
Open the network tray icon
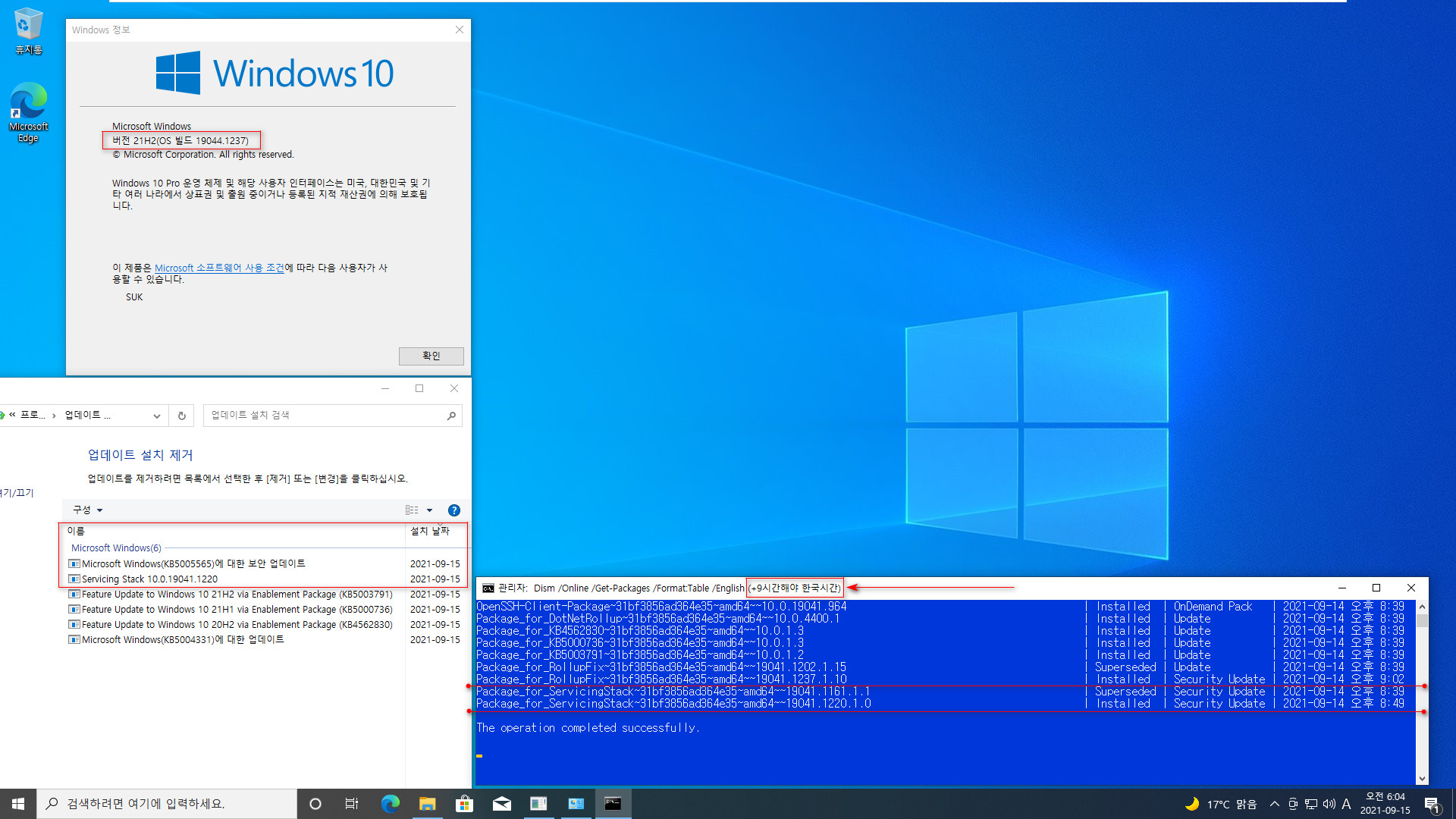(x=1311, y=804)
